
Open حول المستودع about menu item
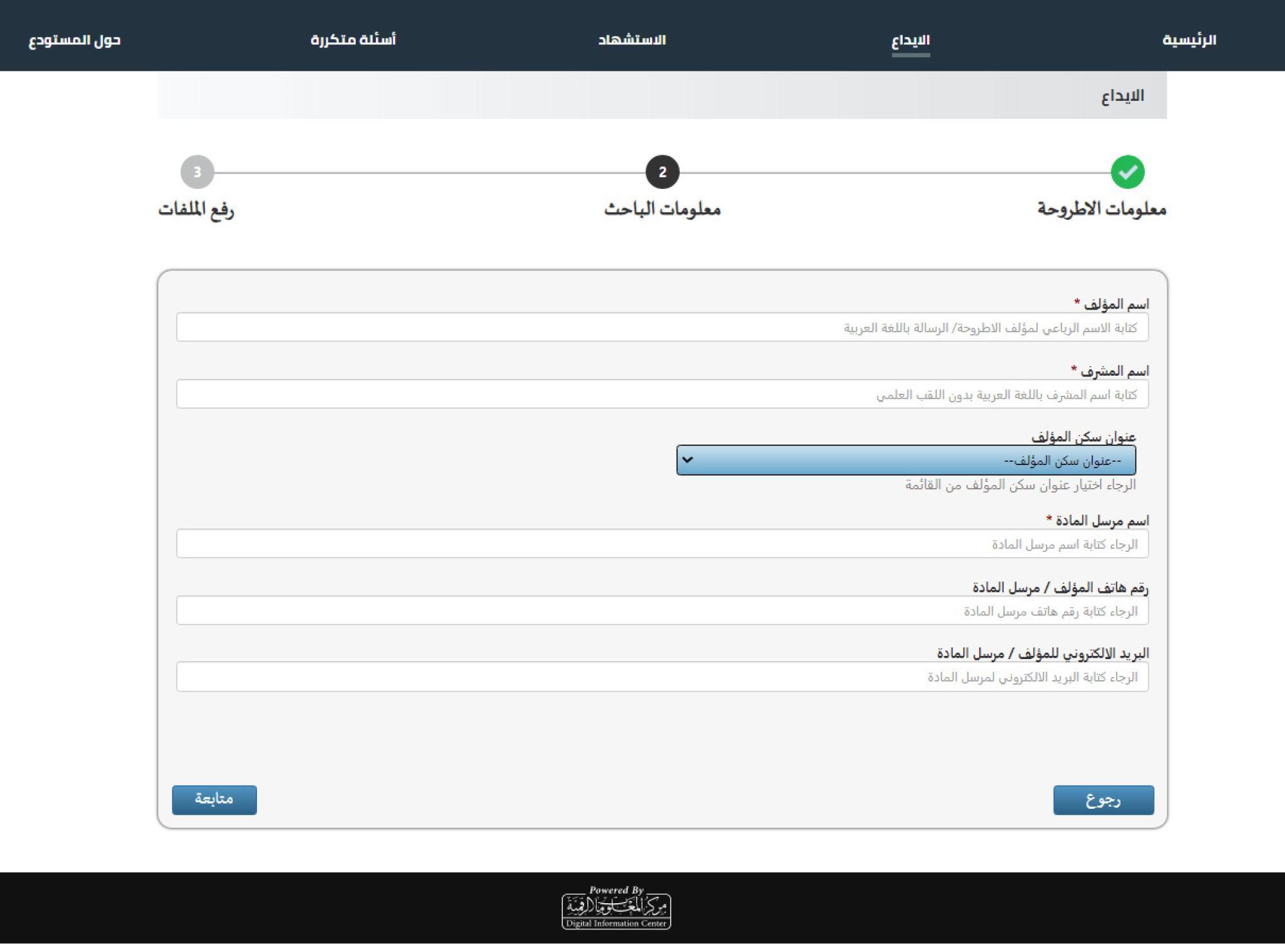75,40
